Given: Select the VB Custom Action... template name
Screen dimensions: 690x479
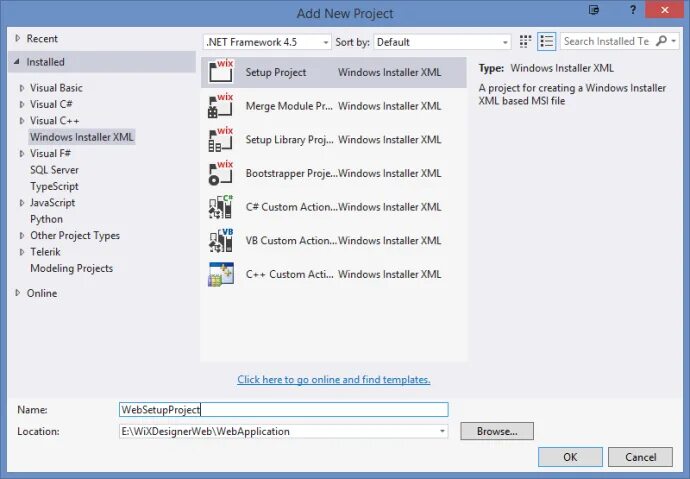Looking at the screenshot, I should [291, 241].
